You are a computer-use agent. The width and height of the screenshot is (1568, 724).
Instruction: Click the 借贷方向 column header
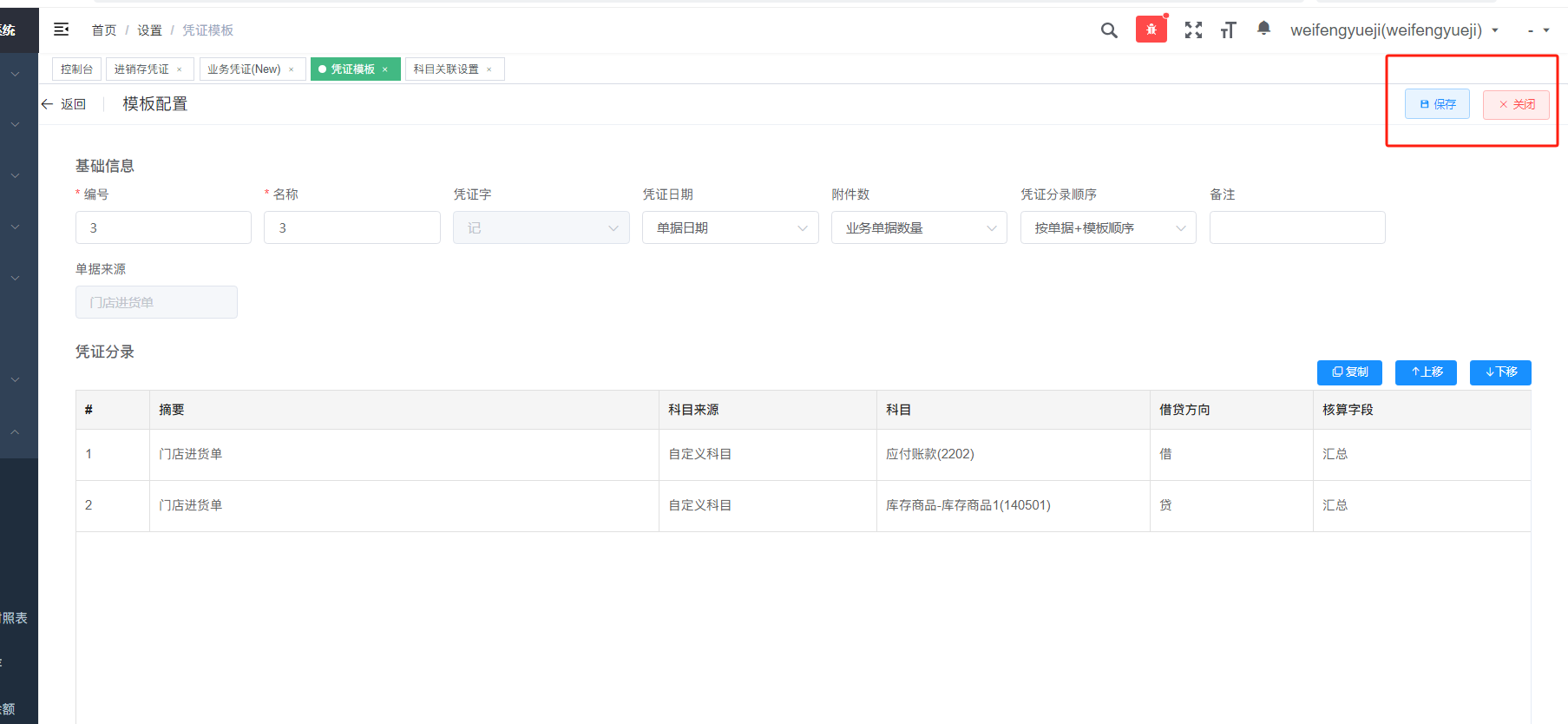(1231, 410)
